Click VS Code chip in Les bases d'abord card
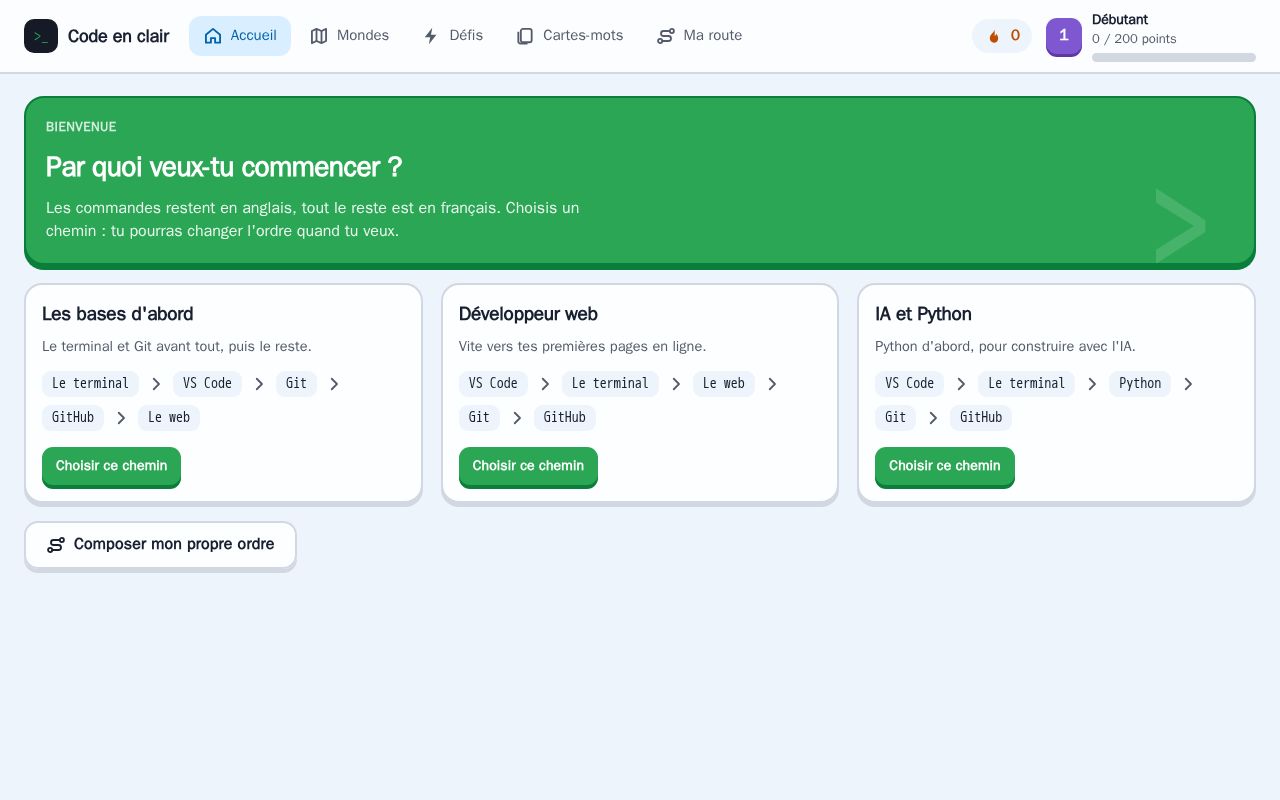 click(x=207, y=384)
